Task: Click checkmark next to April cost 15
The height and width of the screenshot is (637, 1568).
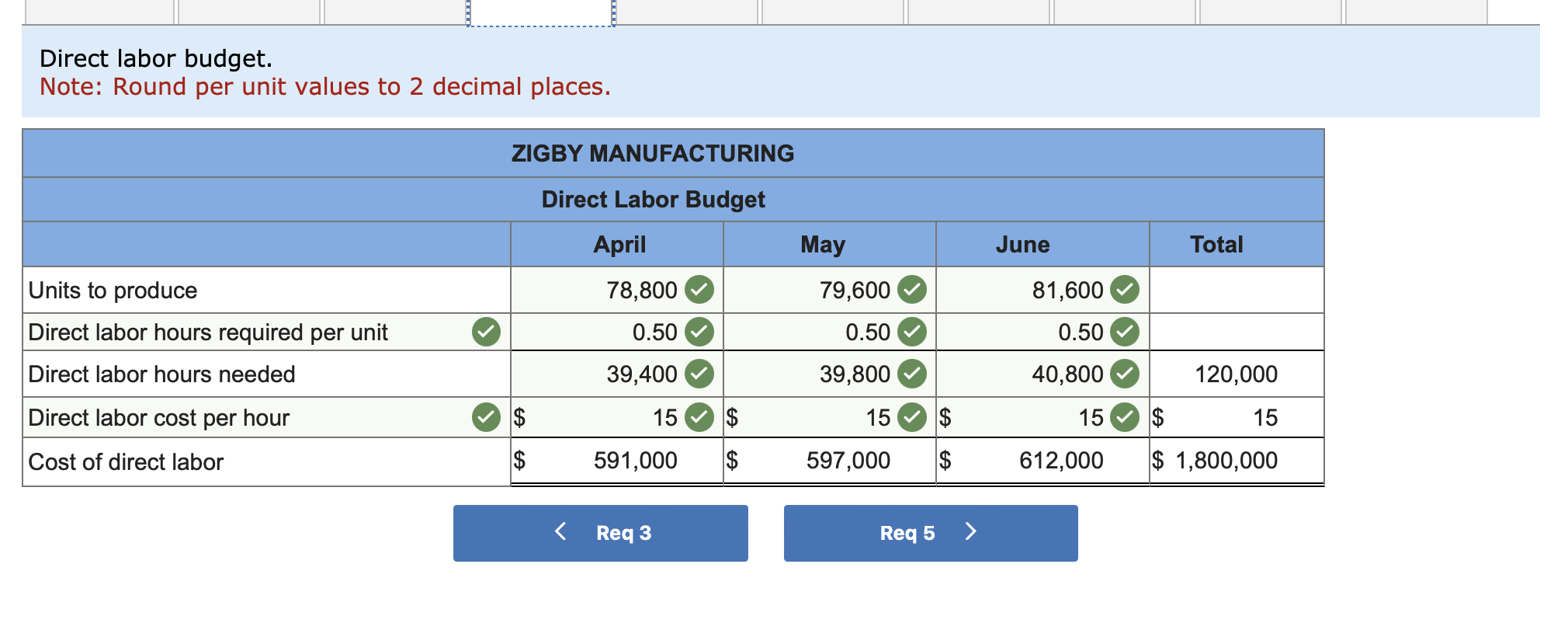Action: pyautogui.click(x=699, y=417)
